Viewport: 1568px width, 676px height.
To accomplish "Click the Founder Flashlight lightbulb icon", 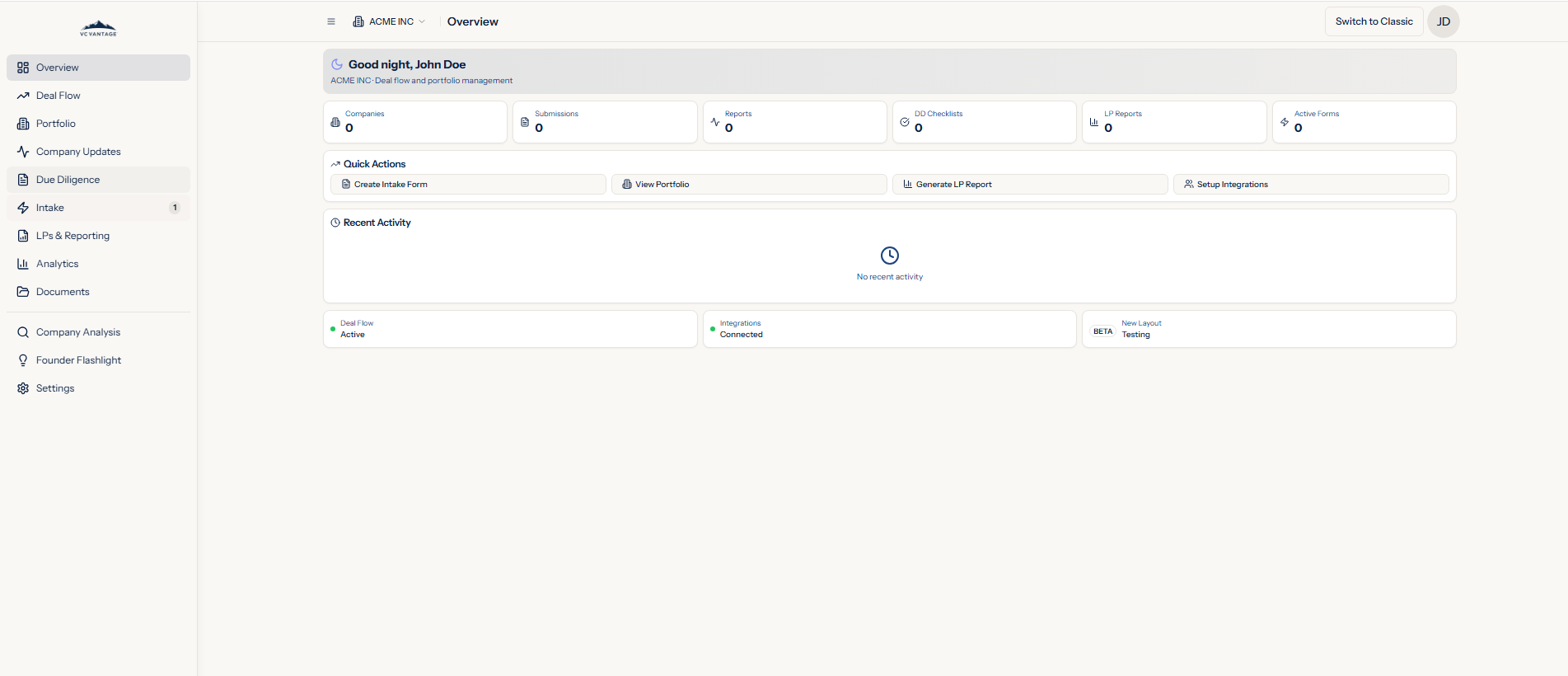I will click(x=23, y=360).
